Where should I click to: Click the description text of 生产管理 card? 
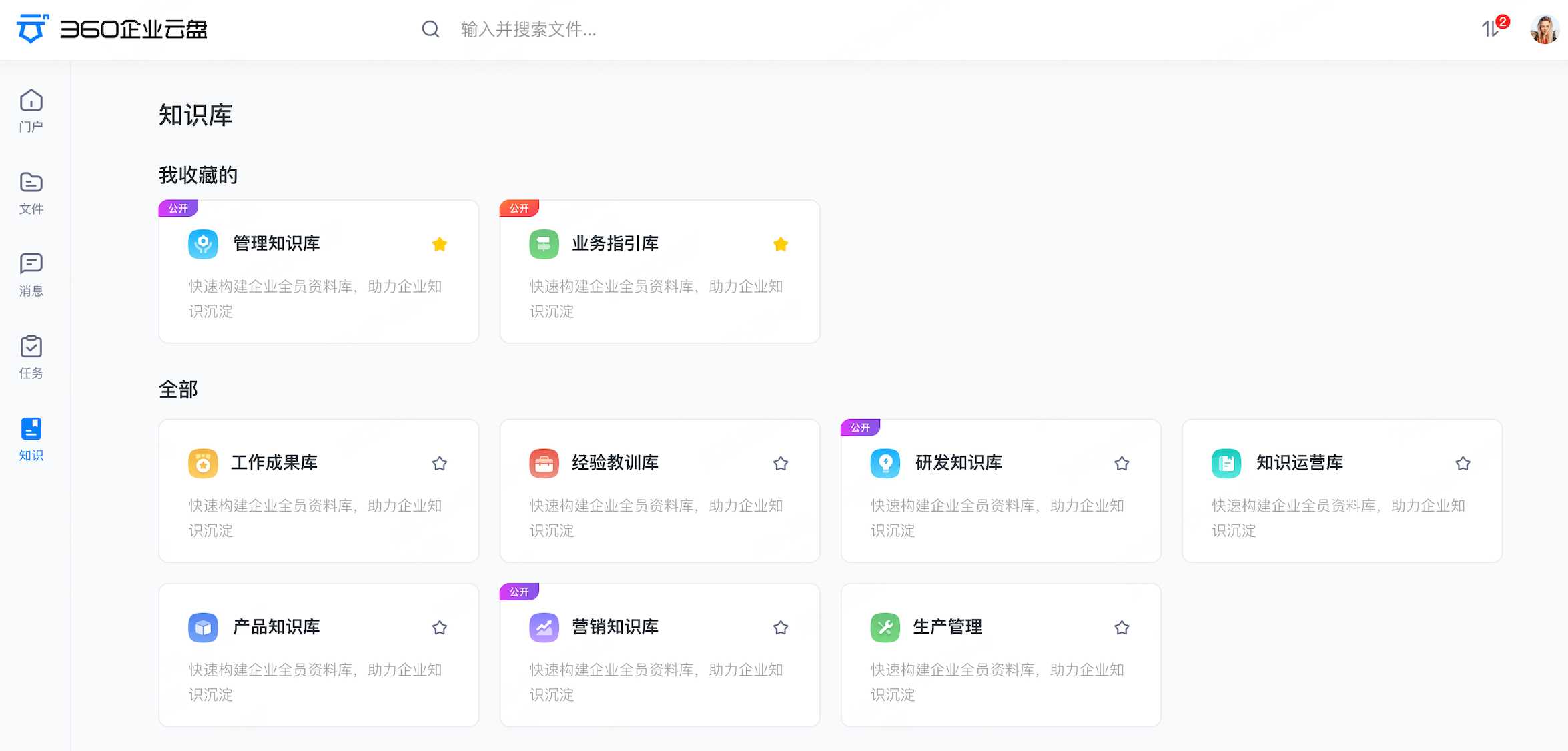[x=998, y=682]
